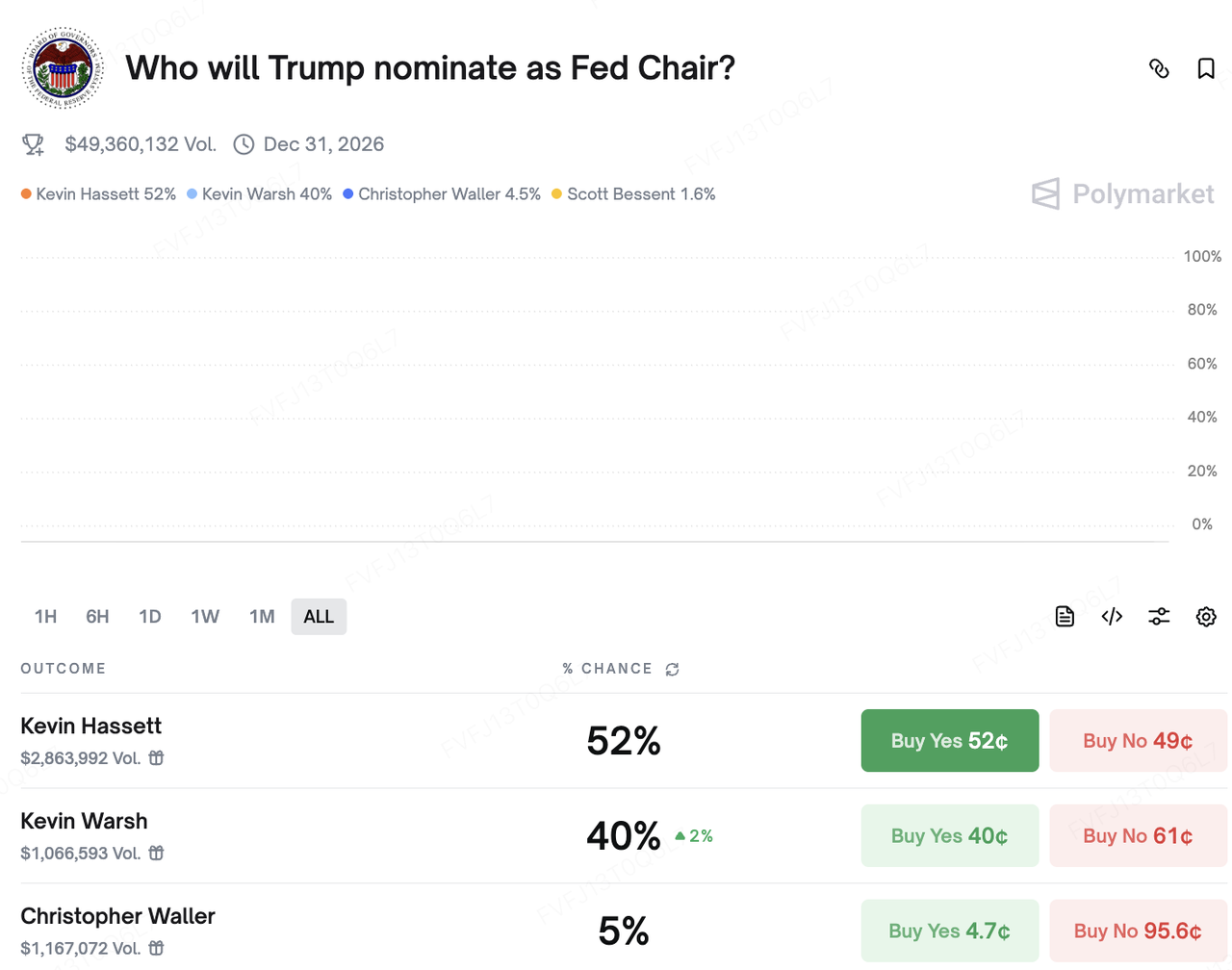Viewport: 1232px width, 970px height.
Task: Click refresh icon beside % Chance
Action: (x=673, y=670)
